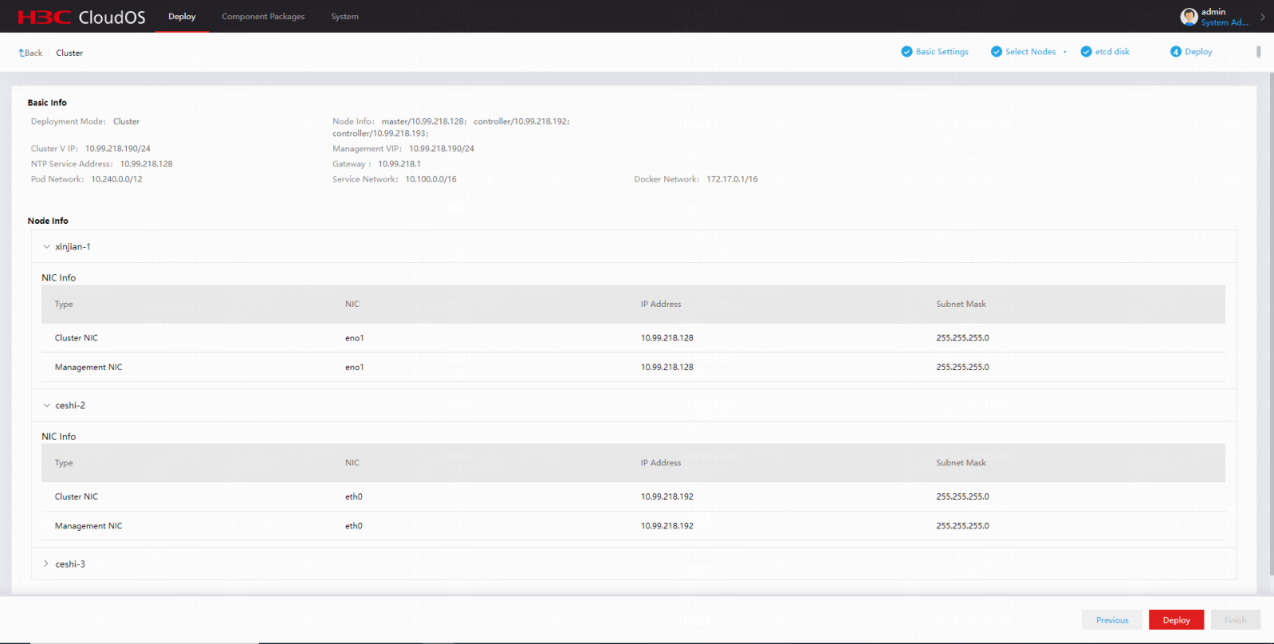Image resolution: width=1274 pixels, height=644 pixels.
Task: Select the NTP Service Address value 10.99.218.128
Action: coord(147,164)
